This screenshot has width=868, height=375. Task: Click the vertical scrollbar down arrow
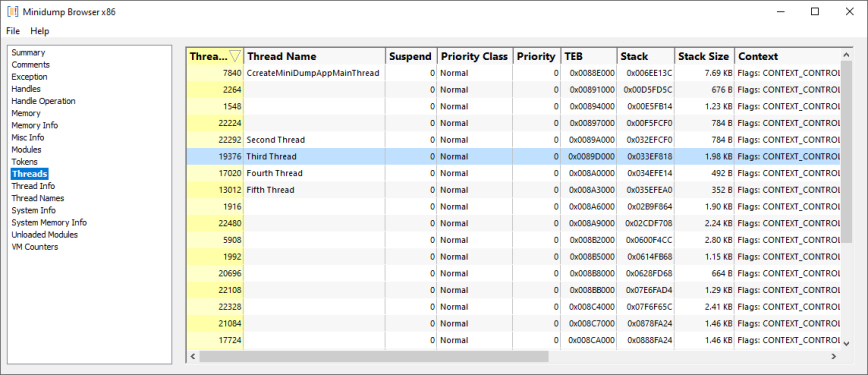click(846, 344)
